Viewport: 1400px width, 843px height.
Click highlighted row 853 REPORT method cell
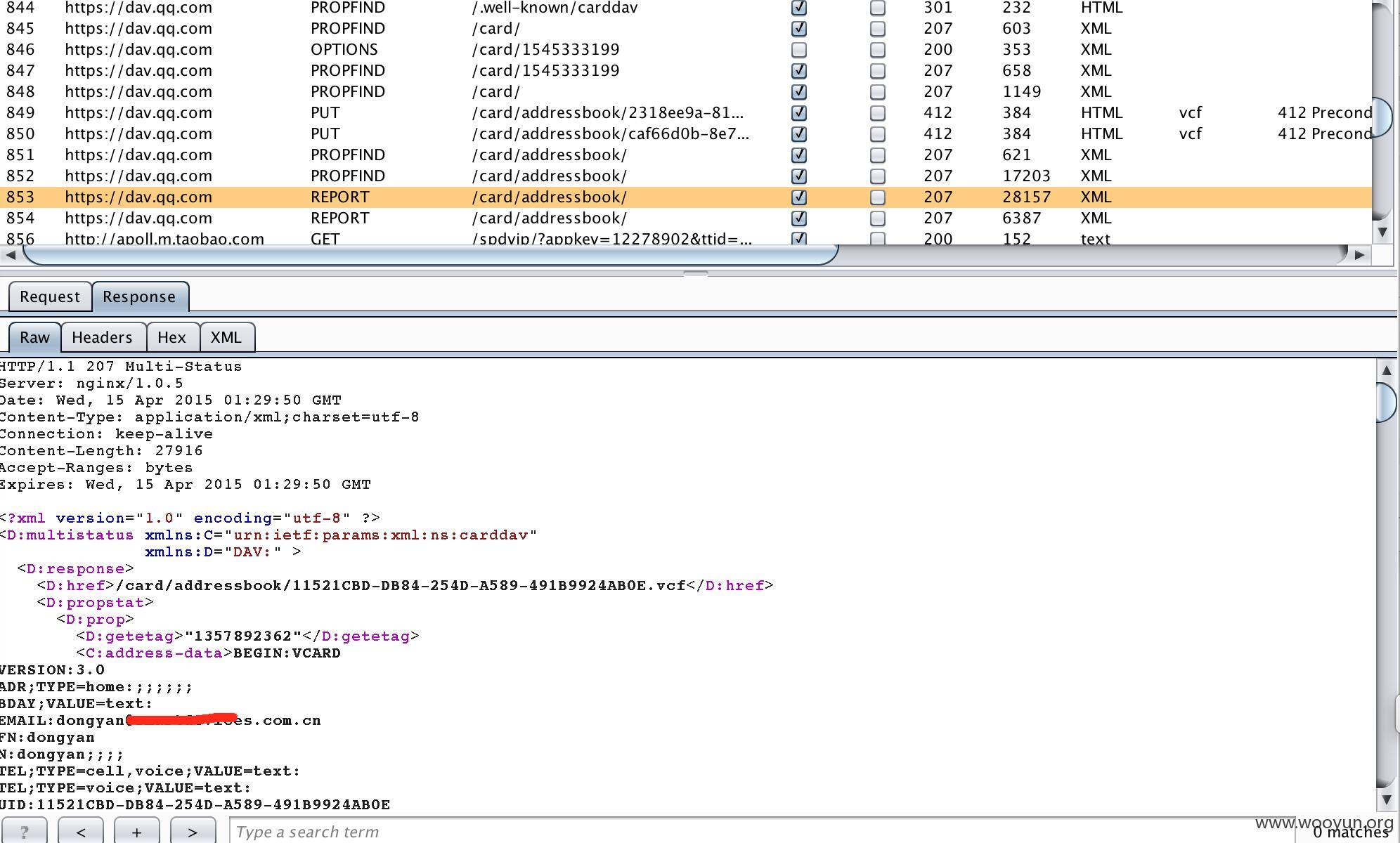click(340, 197)
